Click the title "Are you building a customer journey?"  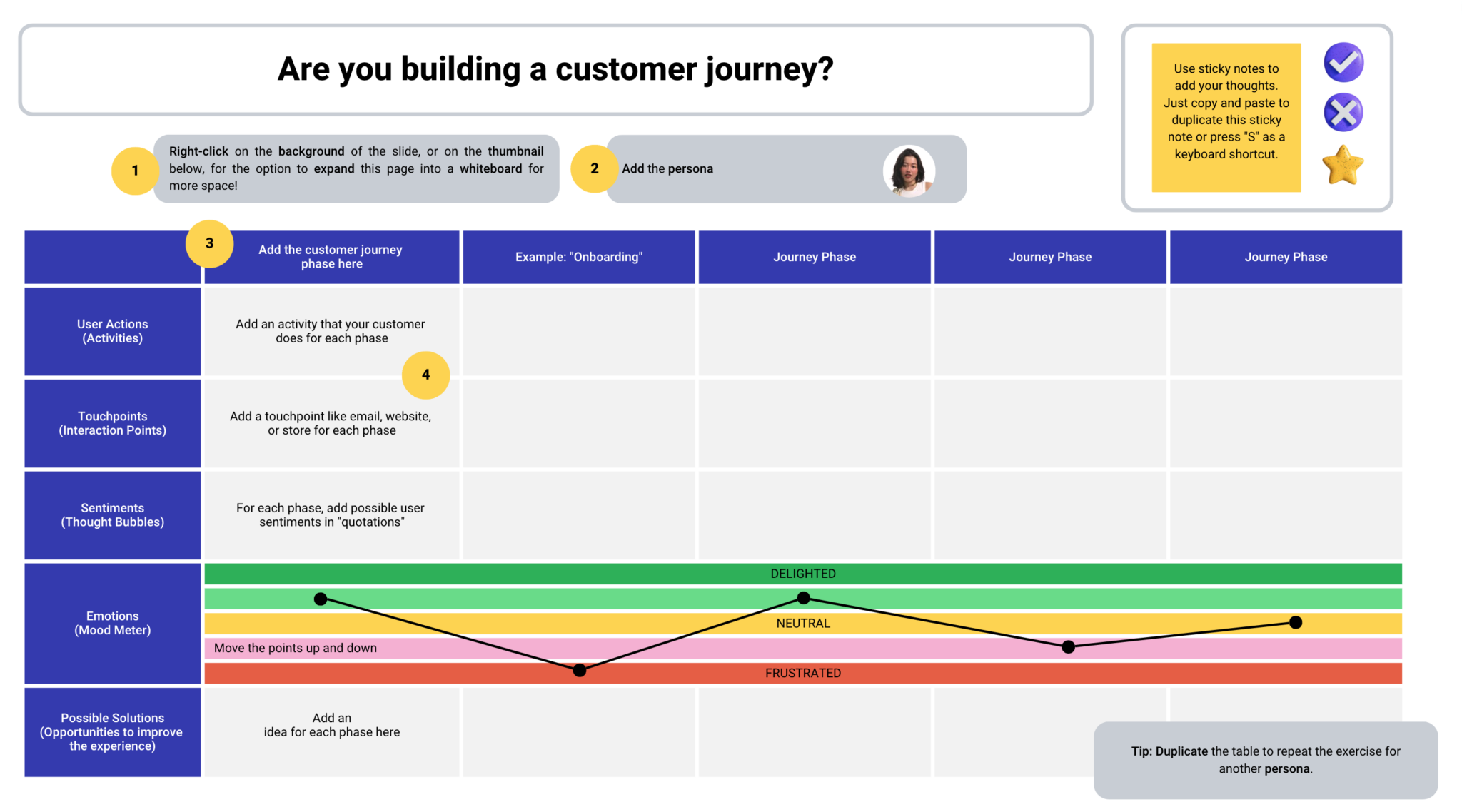tap(555, 70)
